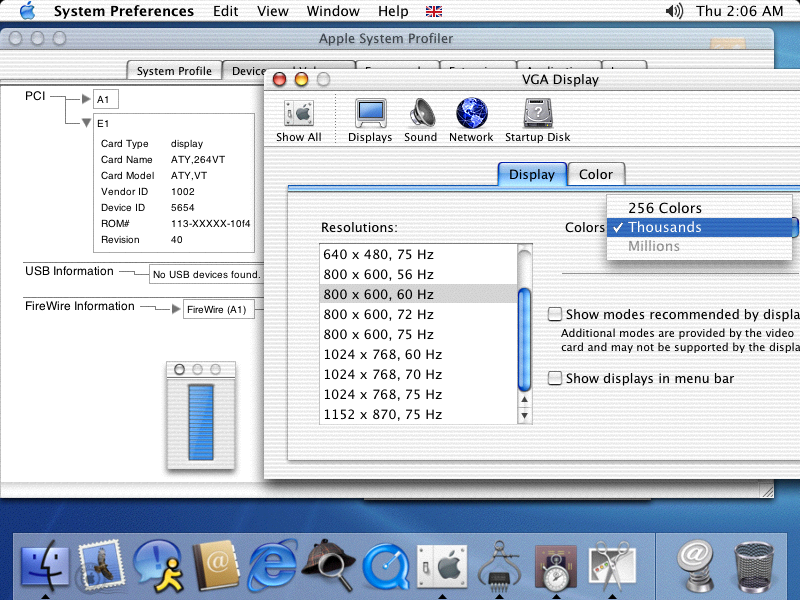Enable Show modes recommended by display
Viewport: 800px width, 600px height.
point(555,314)
